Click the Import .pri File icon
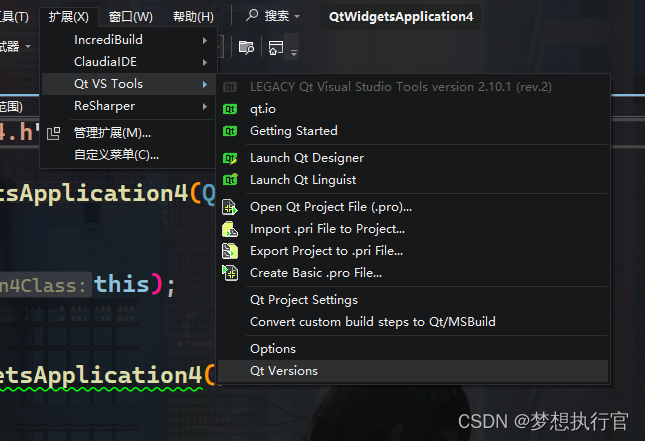Image resolution: width=645 pixels, height=441 pixels. tap(230, 229)
